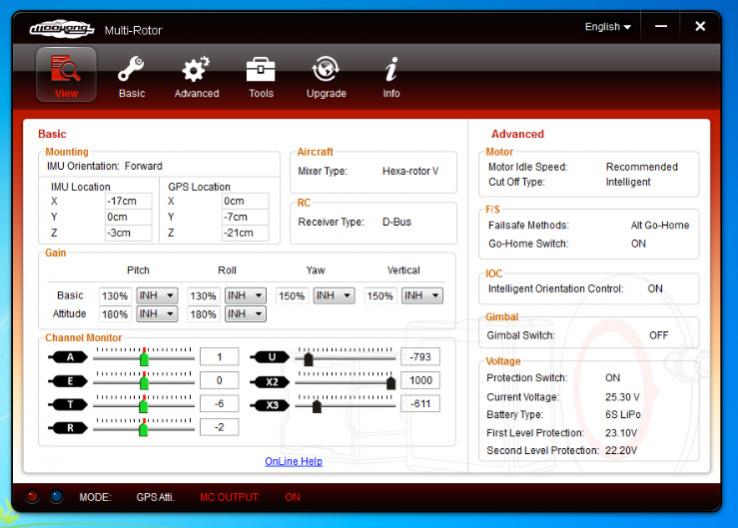The width and height of the screenshot is (738, 528).
Task: Open the Tools toolbox icon
Action: coord(261,69)
